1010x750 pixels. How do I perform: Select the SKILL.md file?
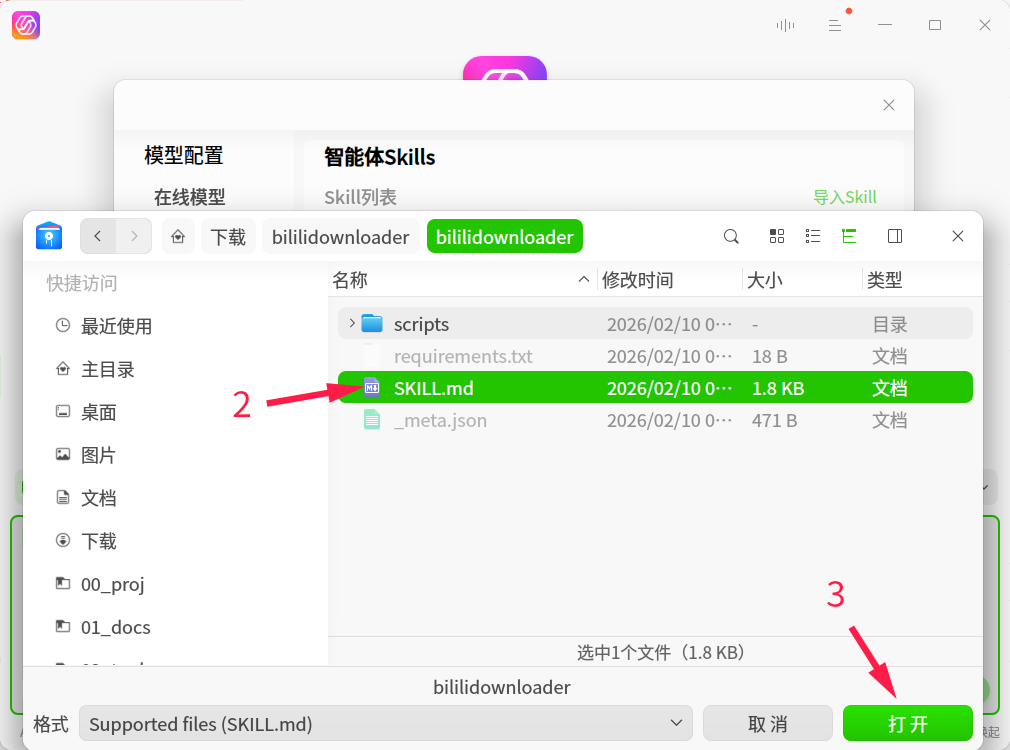click(434, 388)
